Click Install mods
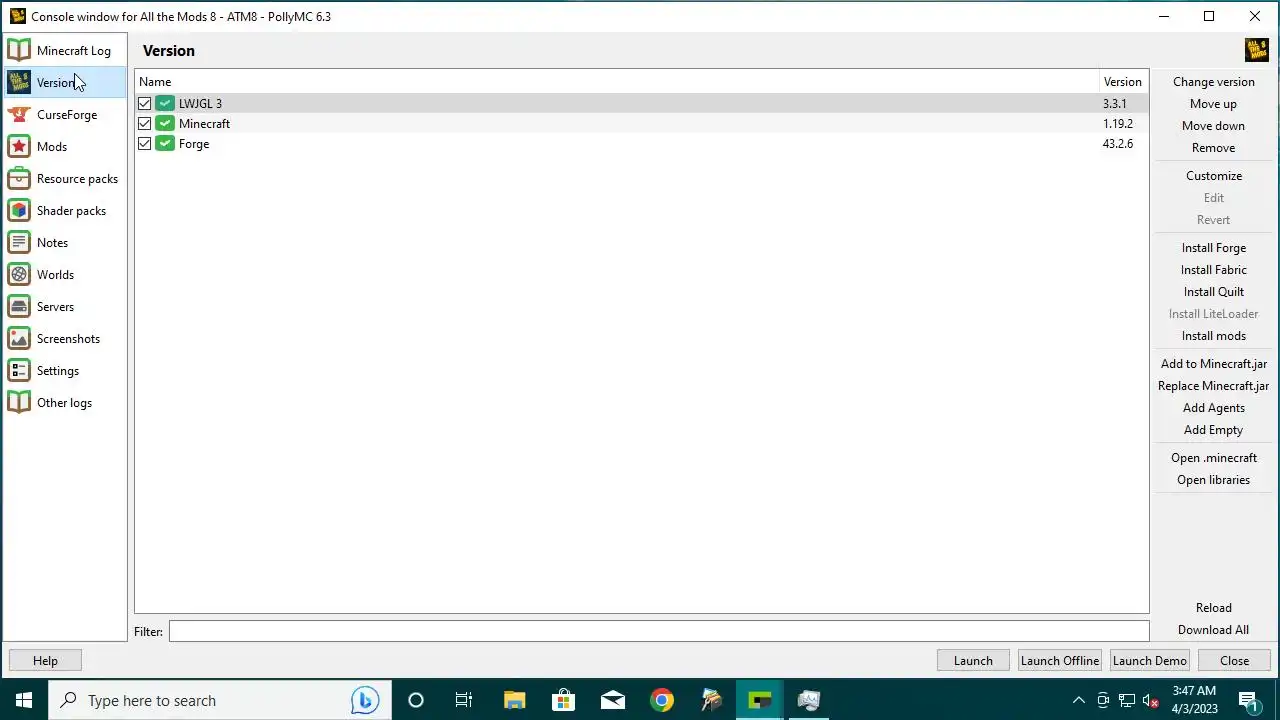 point(1213,336)
